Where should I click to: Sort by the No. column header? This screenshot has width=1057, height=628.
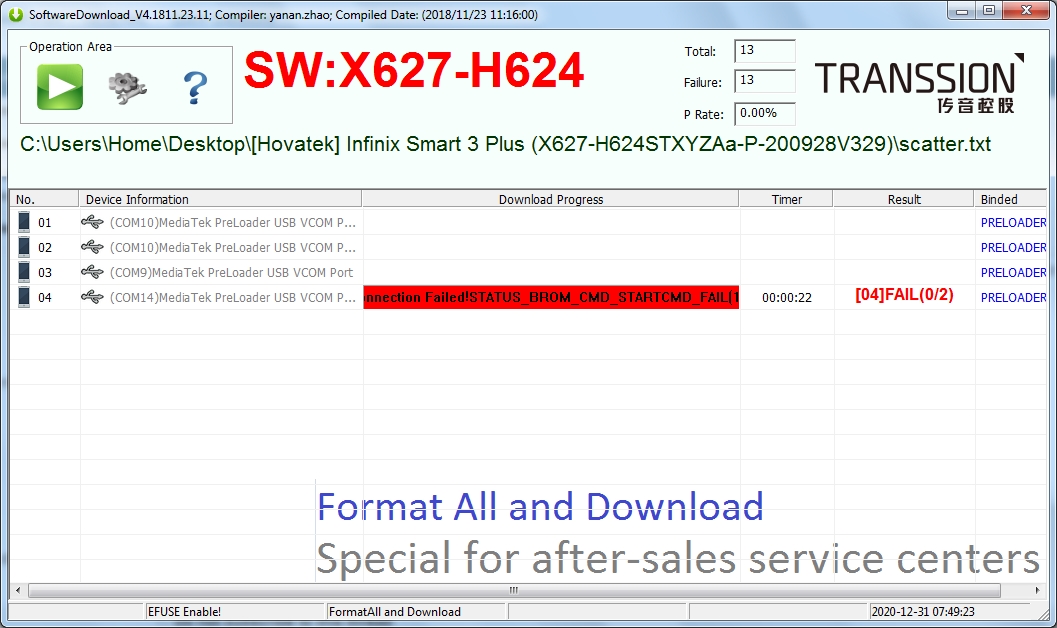click(44, 199)
